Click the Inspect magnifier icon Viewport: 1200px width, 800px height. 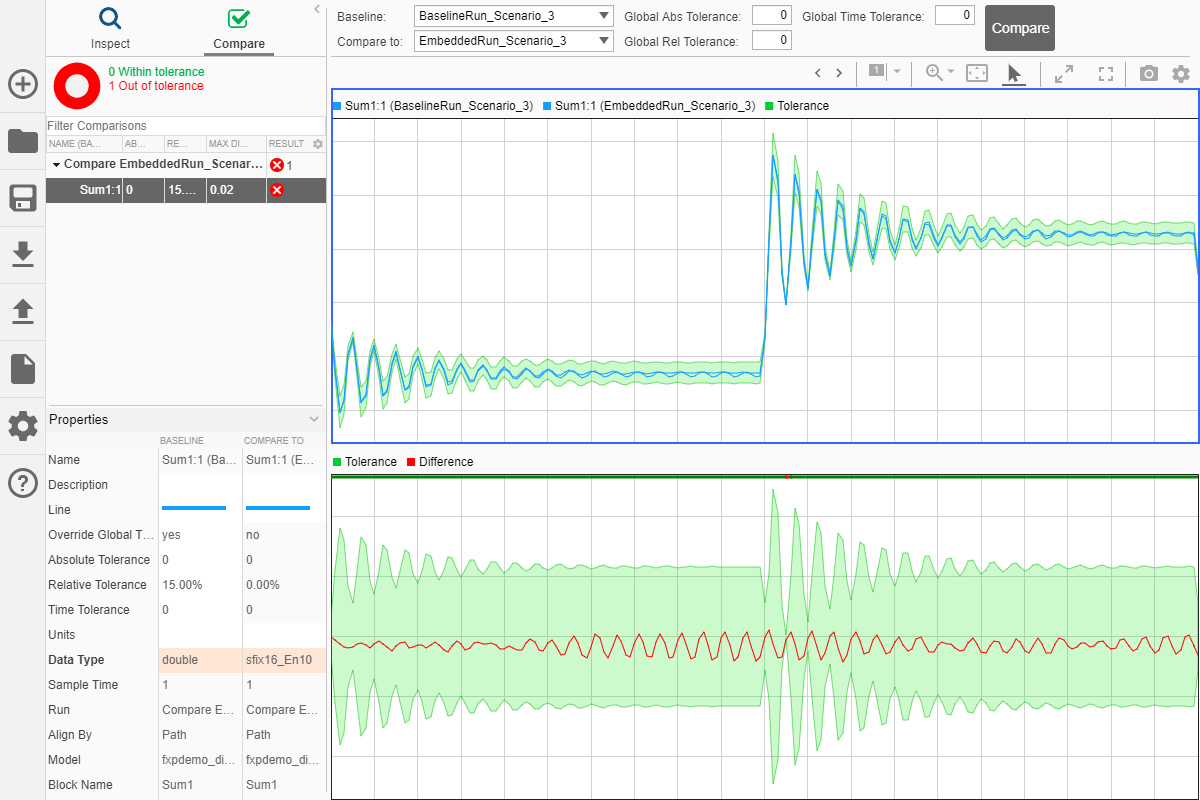click(110, 19)
